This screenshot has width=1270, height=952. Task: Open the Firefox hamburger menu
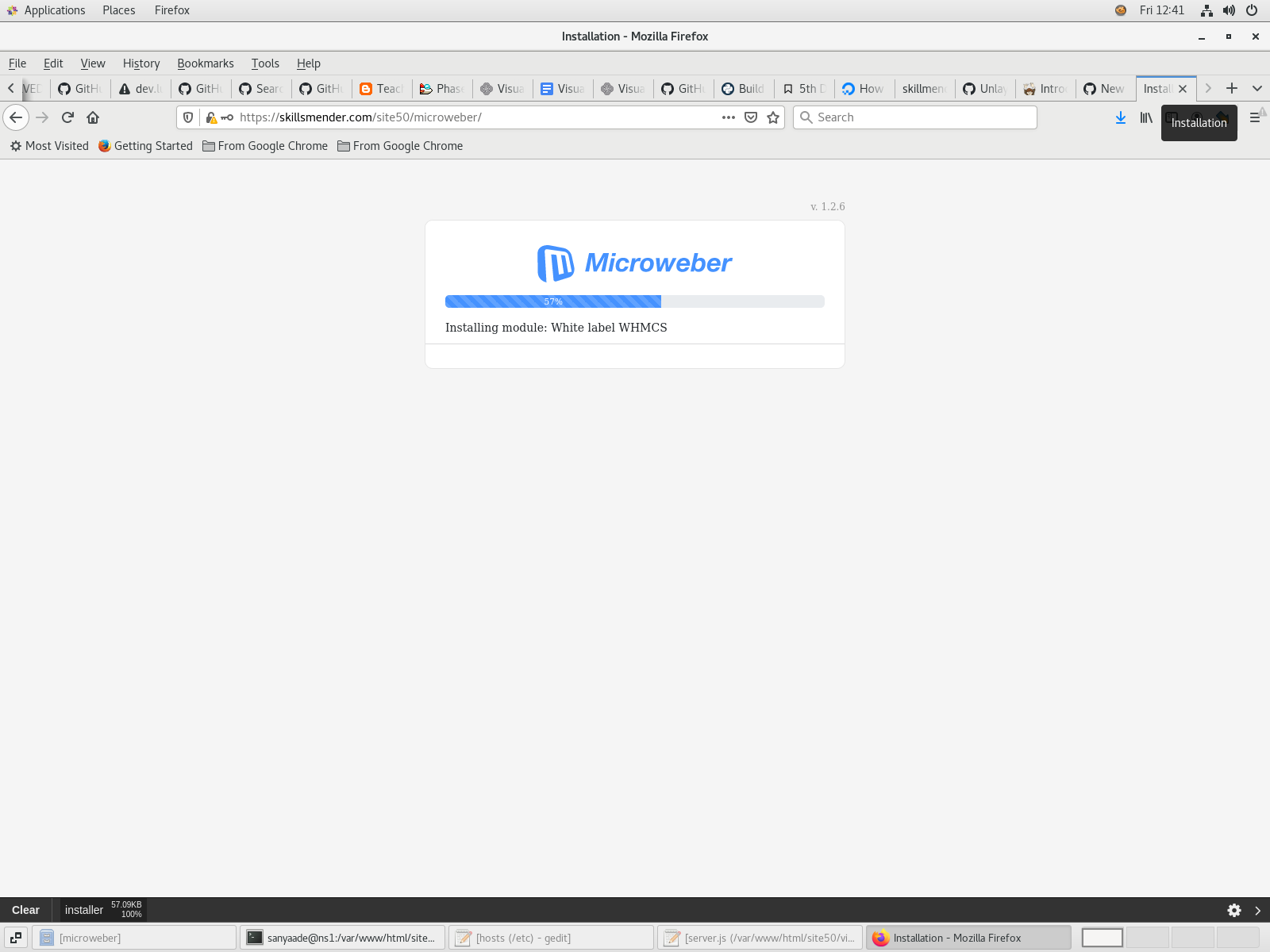click(1255, 117)
